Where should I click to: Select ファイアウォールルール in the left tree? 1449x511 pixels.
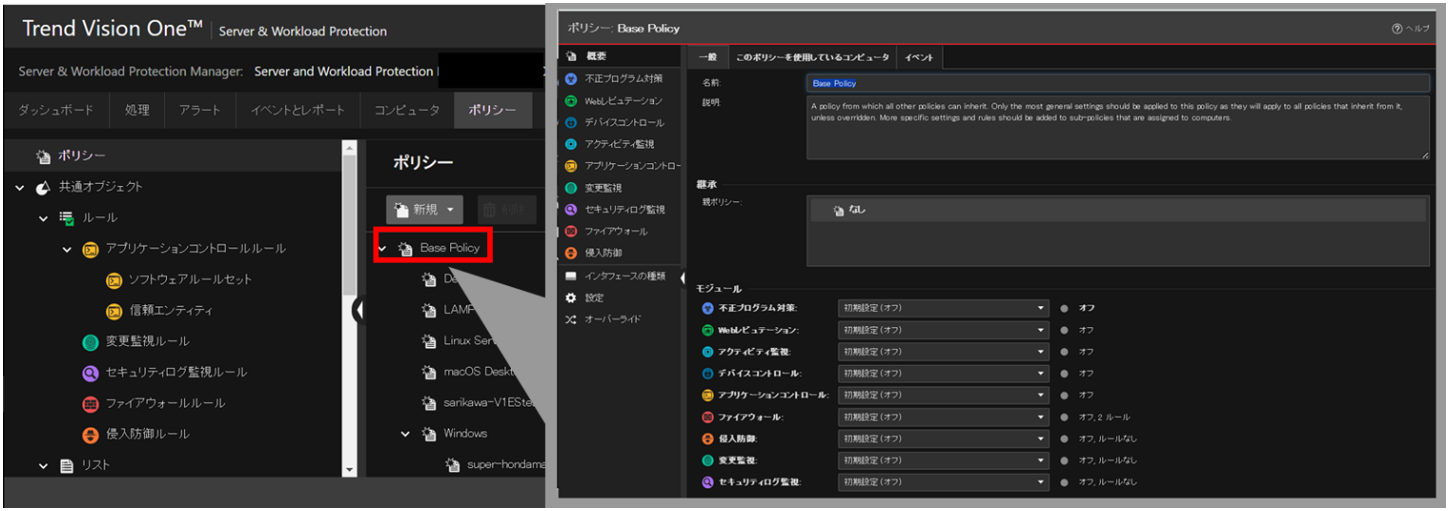point(165,403)
